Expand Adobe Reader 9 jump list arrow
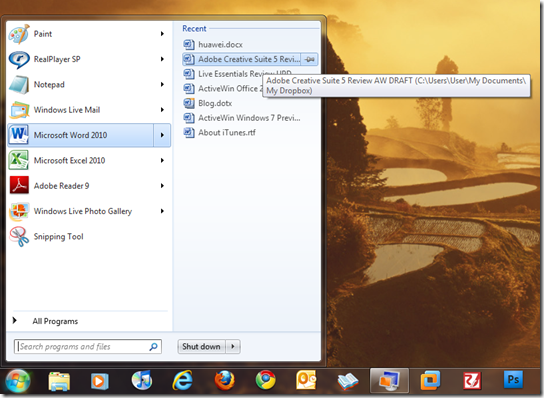Viewport: 544px width, 398px height. click(162, 186)
